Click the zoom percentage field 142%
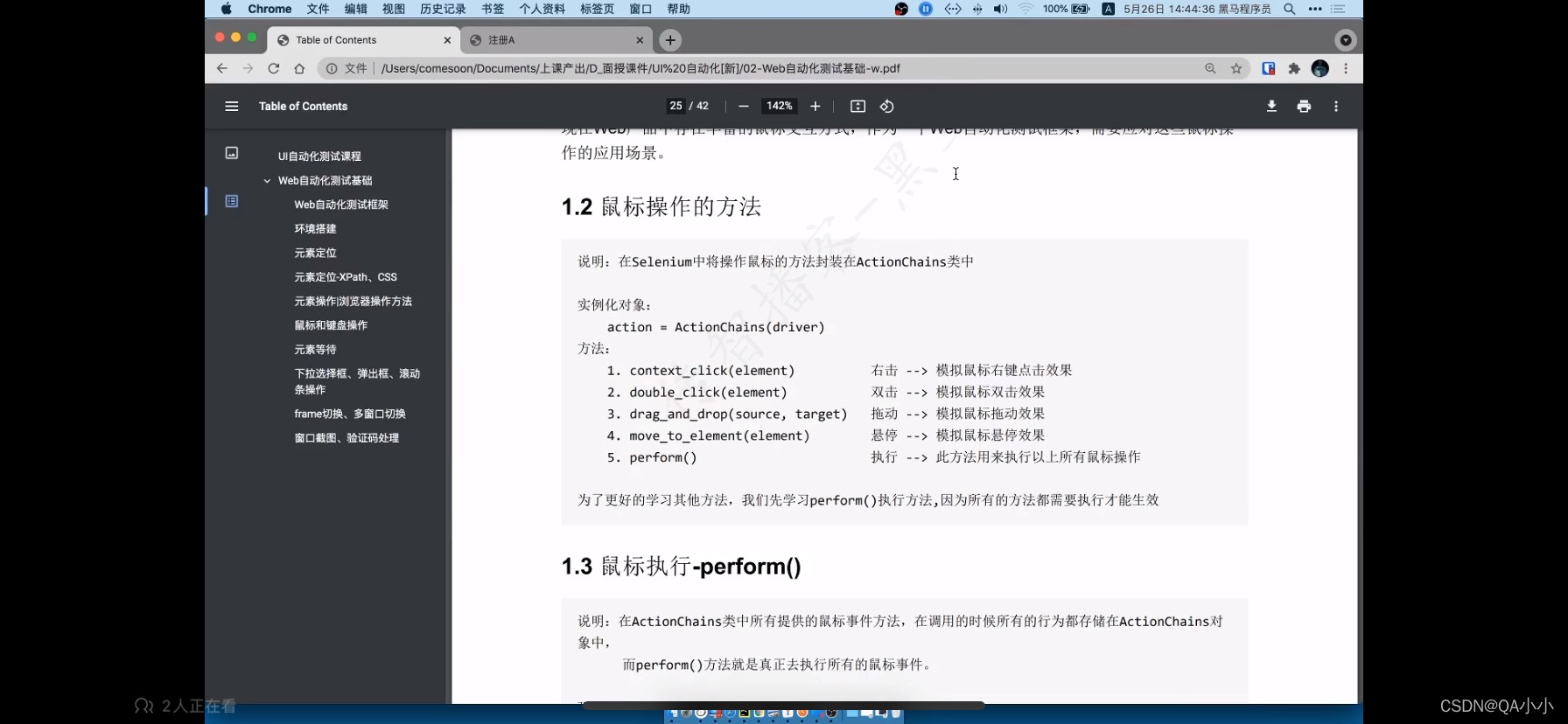This screenshot has width=1568, height=724. pyautogui.click(x=779, y=106)
